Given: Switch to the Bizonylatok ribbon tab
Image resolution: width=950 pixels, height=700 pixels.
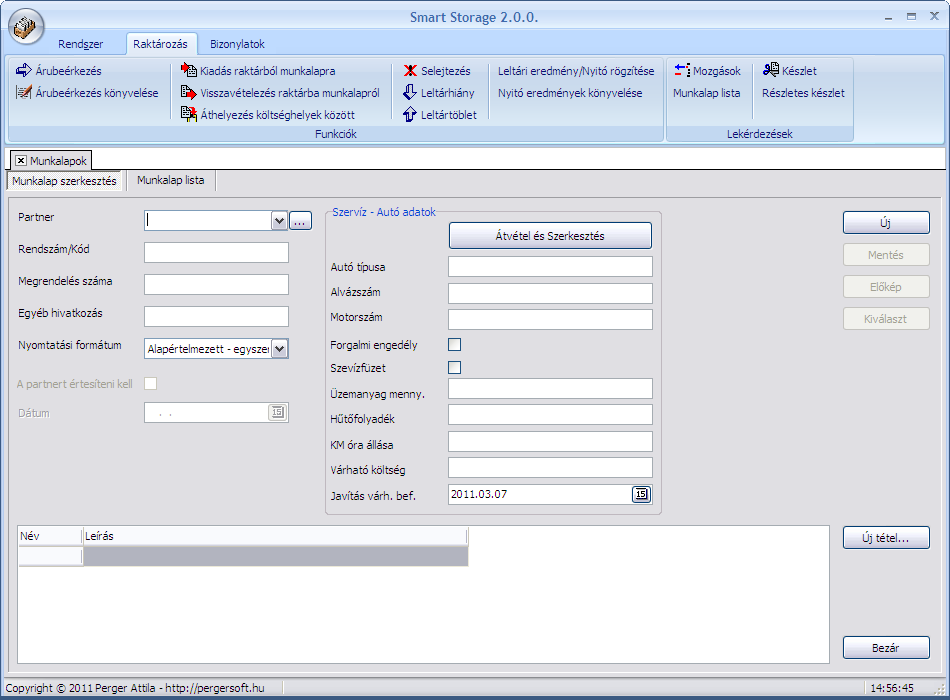Looking at the screenshot, I should pos(237,44).
